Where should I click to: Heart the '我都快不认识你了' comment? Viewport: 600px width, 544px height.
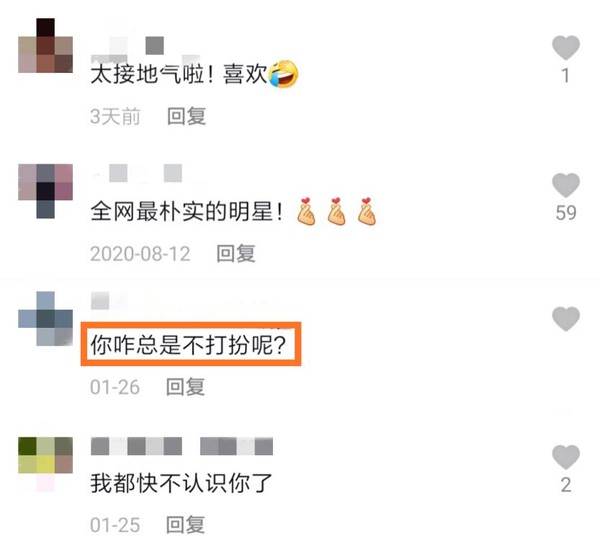566,457
